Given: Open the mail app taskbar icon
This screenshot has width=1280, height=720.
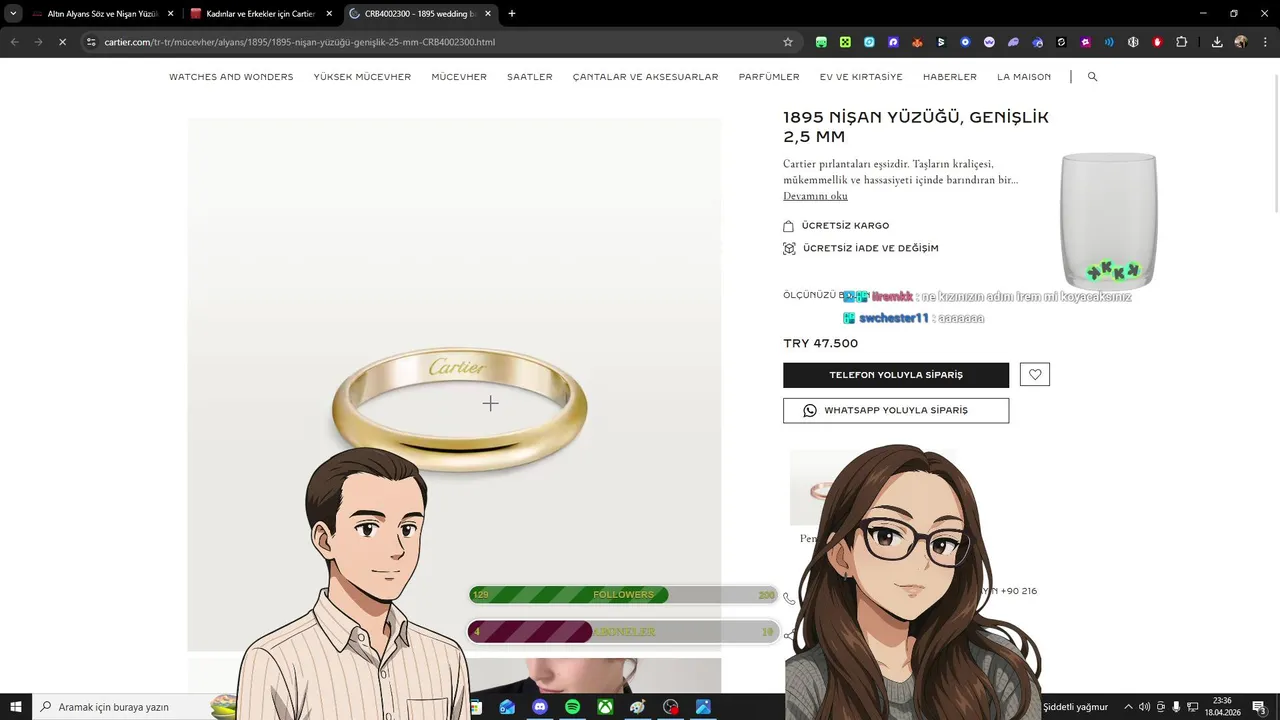Looking at the screenshot, I should (507, 707).
